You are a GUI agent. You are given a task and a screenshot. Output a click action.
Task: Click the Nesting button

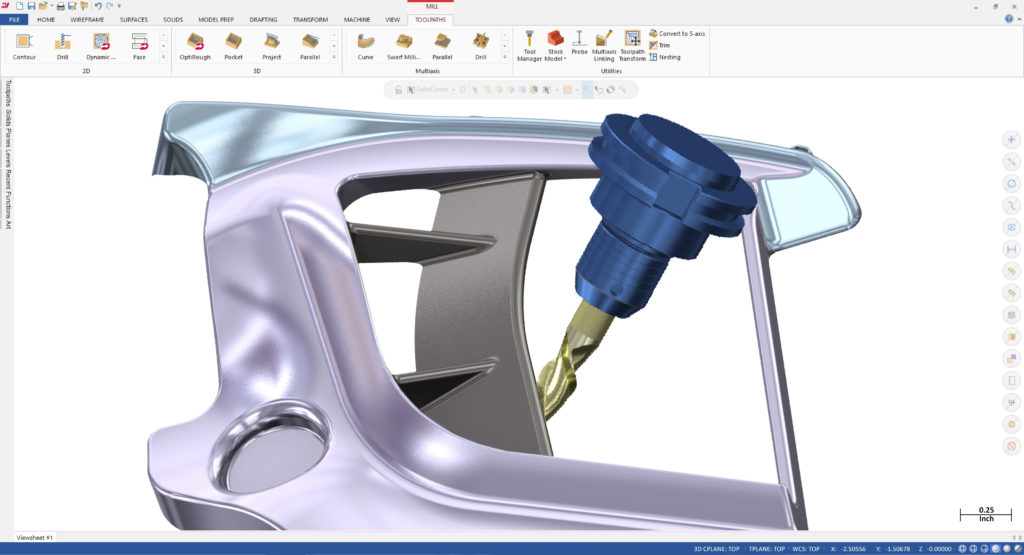point(665,57)
